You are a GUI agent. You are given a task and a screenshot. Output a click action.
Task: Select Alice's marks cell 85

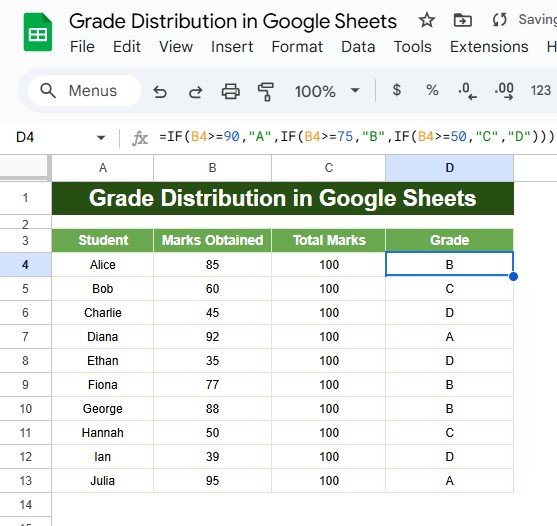coord(212,265)
